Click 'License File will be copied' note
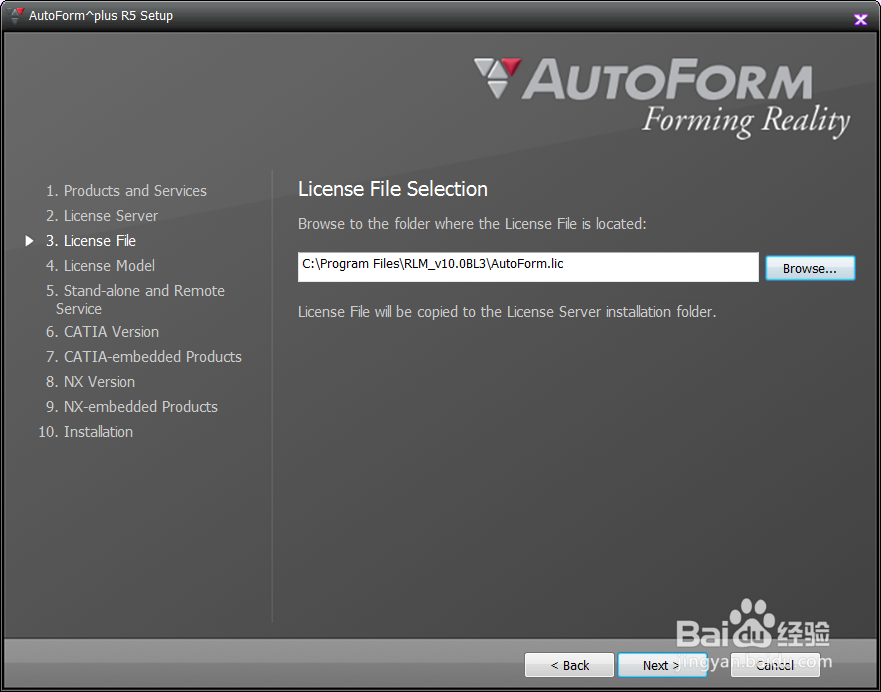This screenshot has height=692, width=881. tap(507, 312)
